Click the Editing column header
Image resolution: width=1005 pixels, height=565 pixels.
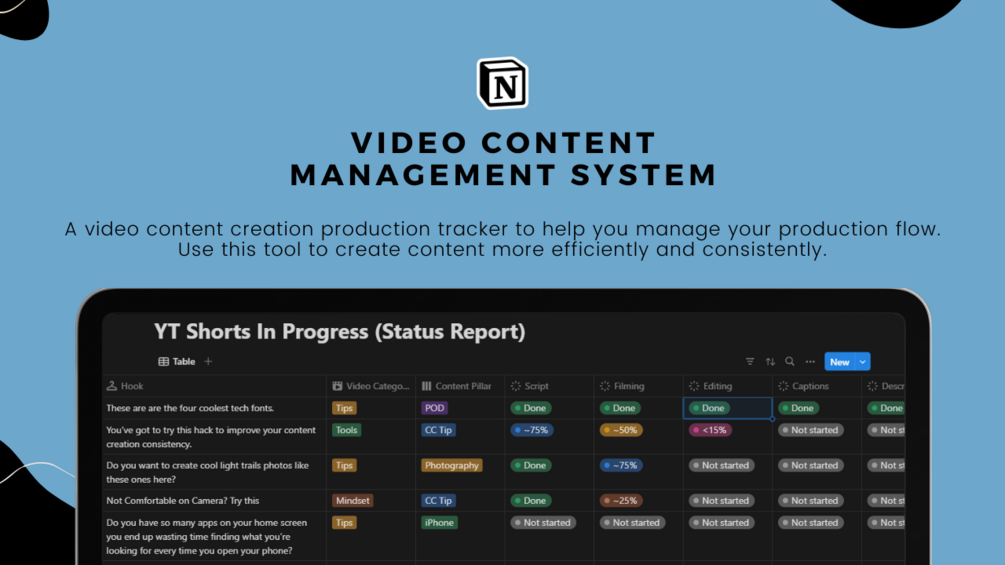[727, 386]
